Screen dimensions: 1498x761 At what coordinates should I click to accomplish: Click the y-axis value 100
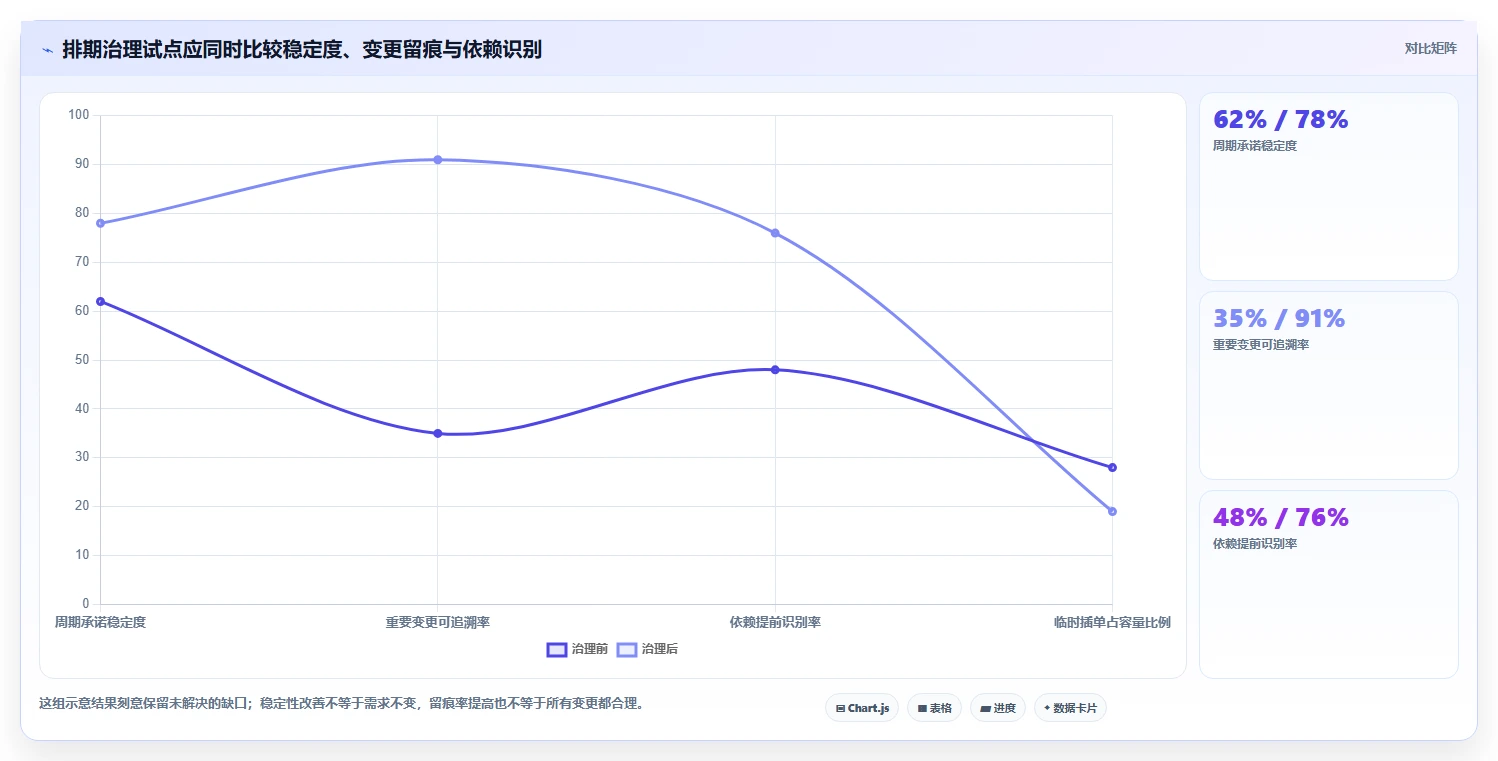[x=79, y=115]
